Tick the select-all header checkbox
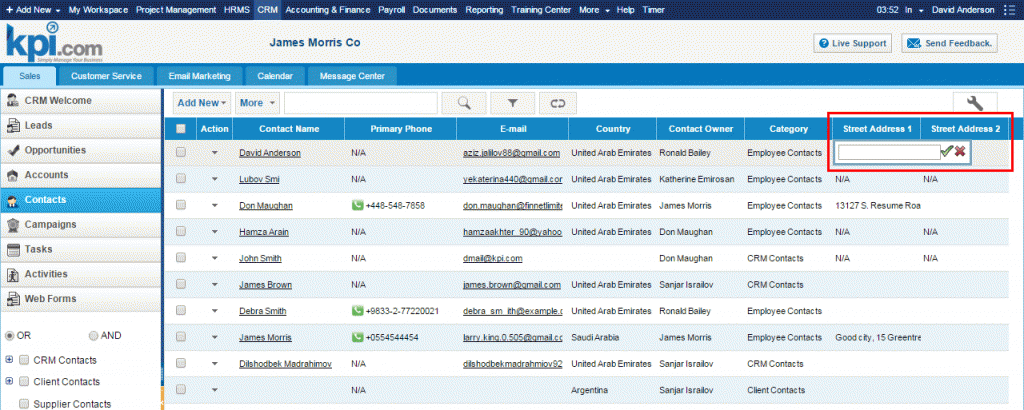 pos(181,129)
